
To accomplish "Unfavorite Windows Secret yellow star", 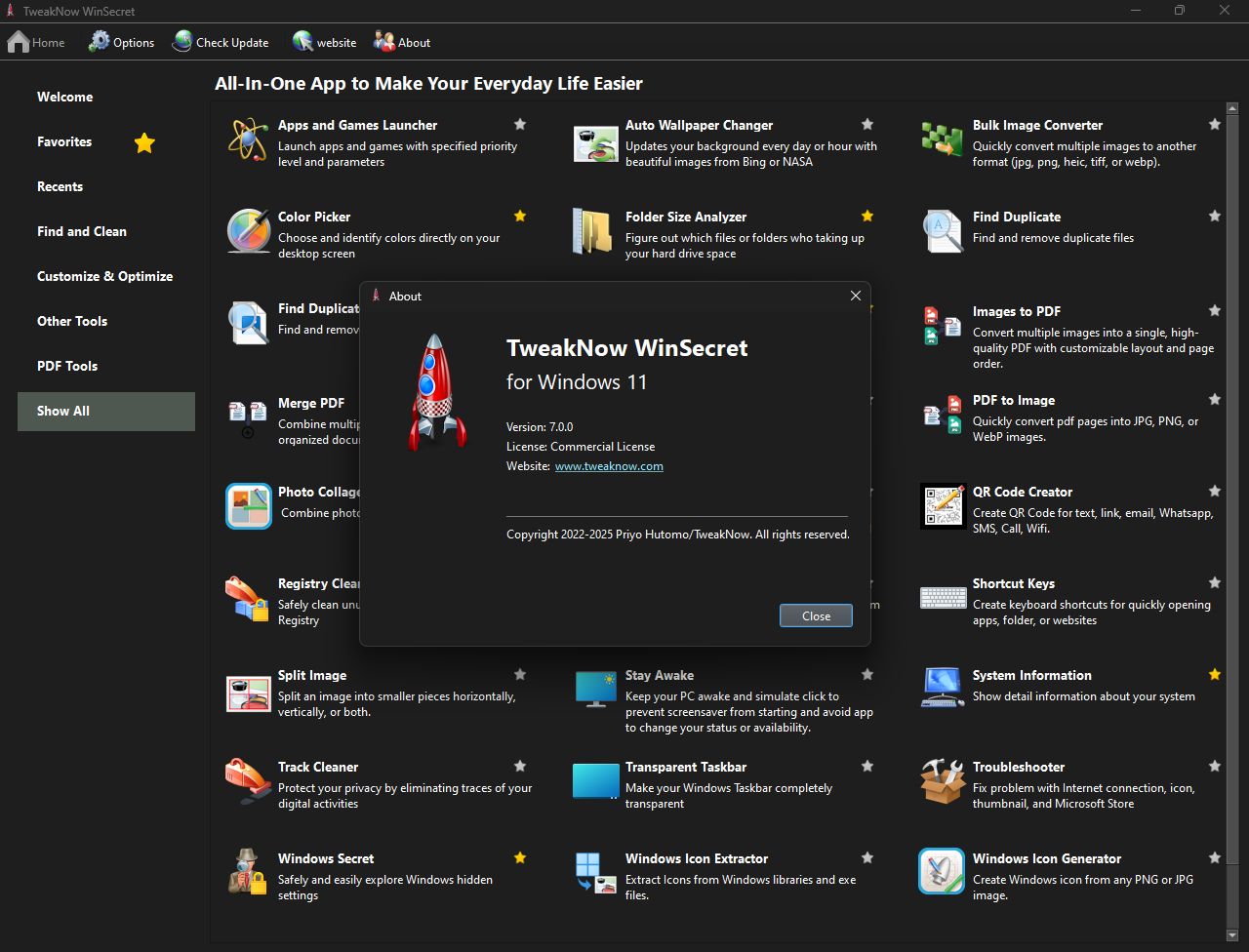I will click(520, 857).
